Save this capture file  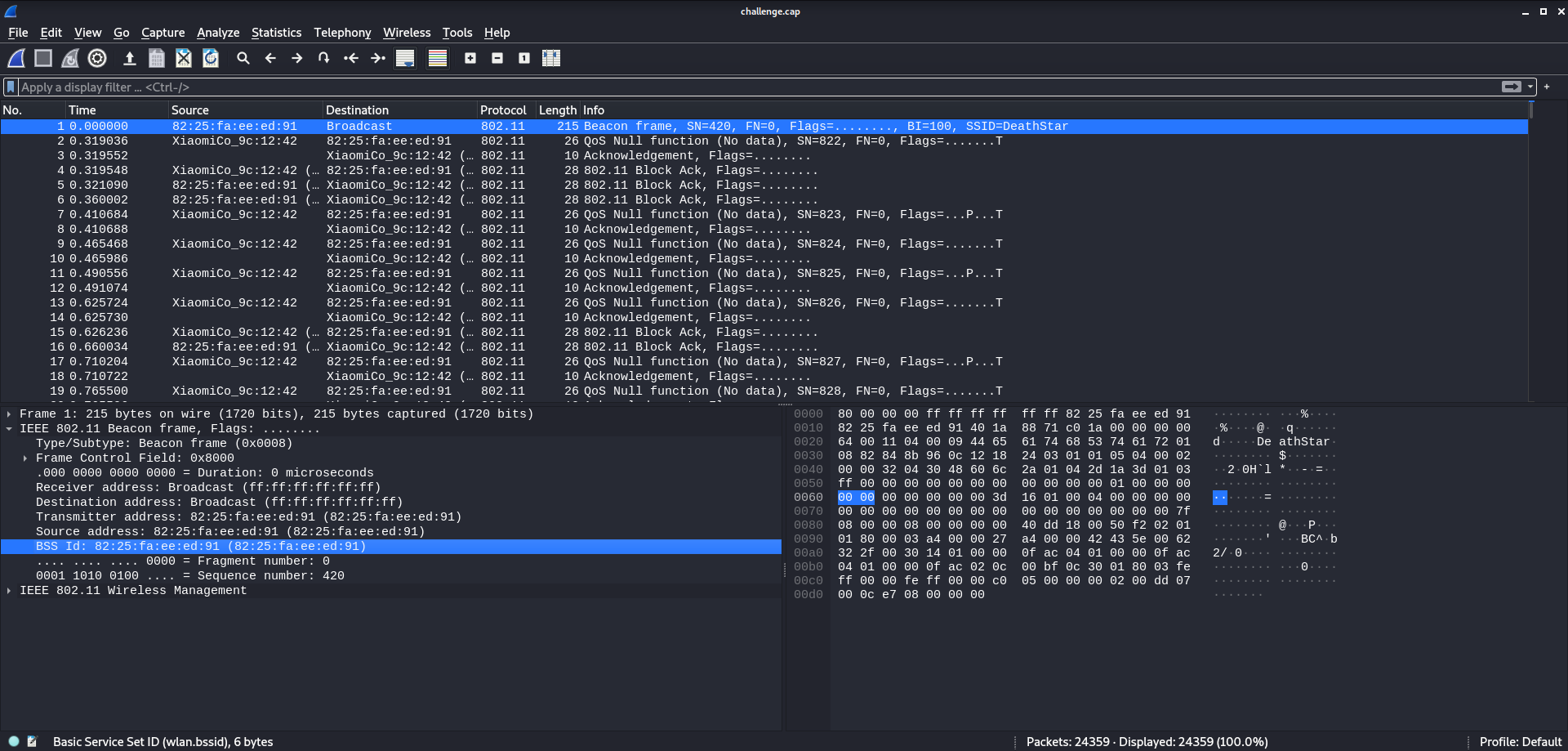point(157,58)
